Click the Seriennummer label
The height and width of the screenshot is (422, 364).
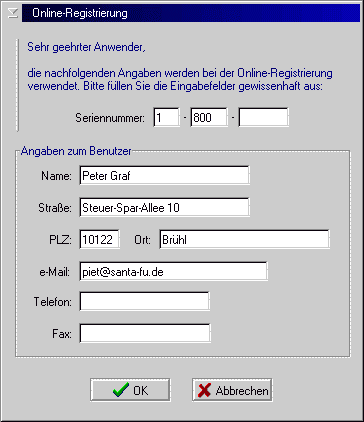[x=110, y=118]
